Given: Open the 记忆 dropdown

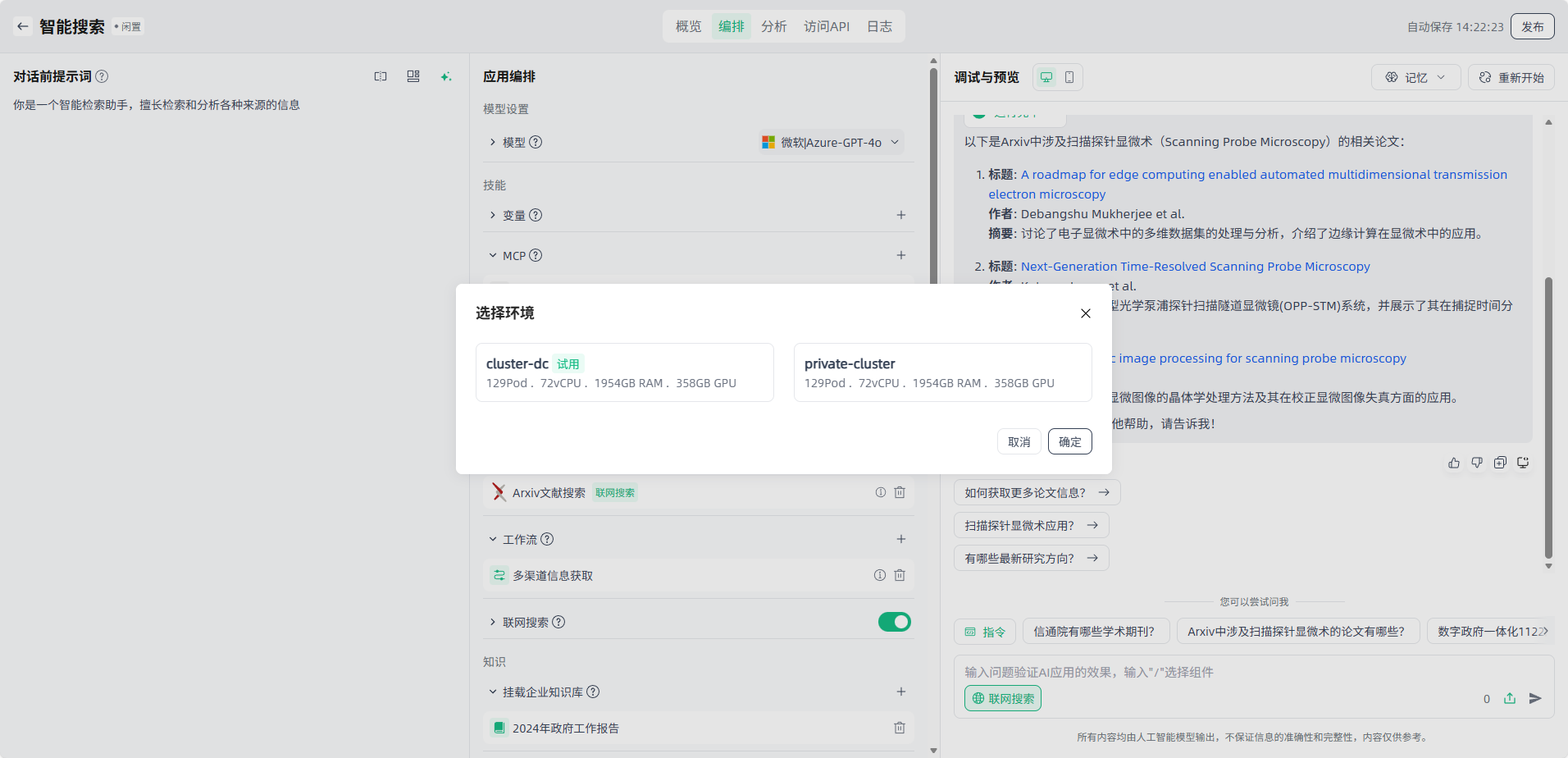Looking at the screenshot, I should 1415,77.
